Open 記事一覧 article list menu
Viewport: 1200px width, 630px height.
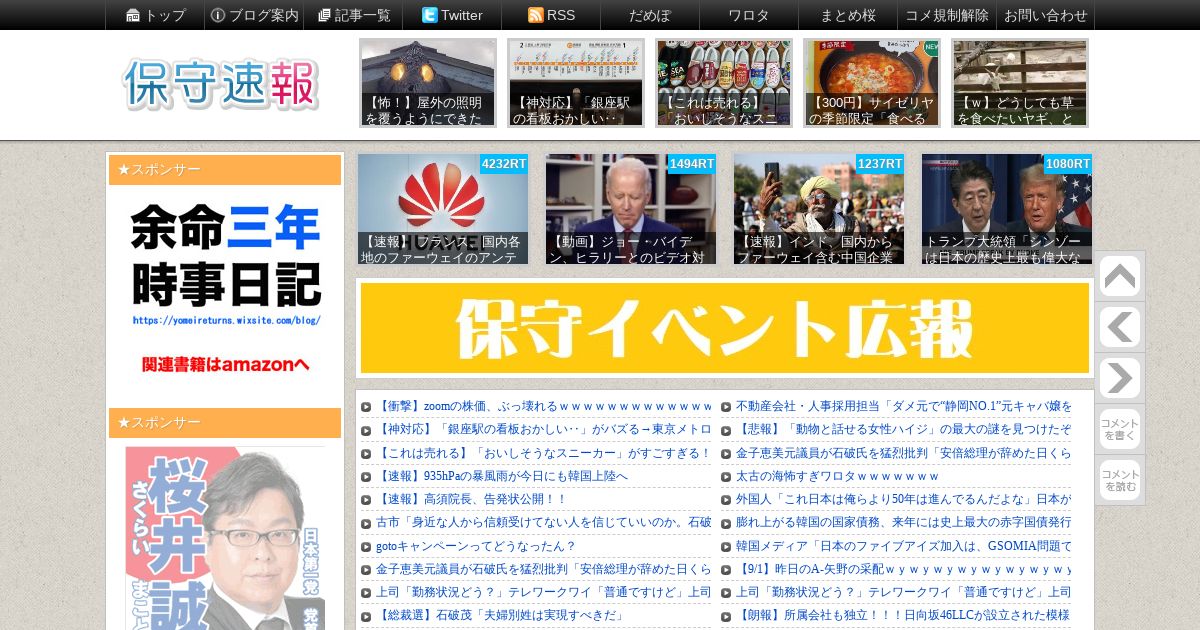(x=353, y=15)
